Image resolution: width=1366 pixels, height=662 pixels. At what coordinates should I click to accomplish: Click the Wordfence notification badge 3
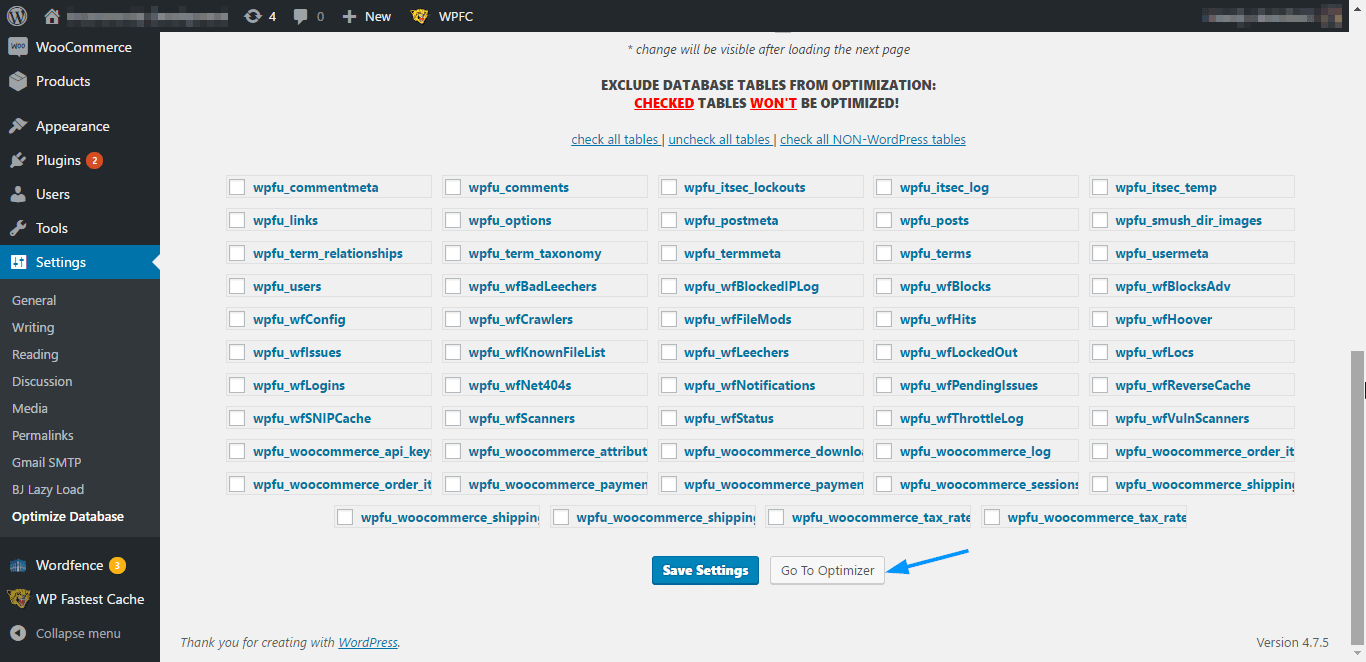click(x=118, y=565)
